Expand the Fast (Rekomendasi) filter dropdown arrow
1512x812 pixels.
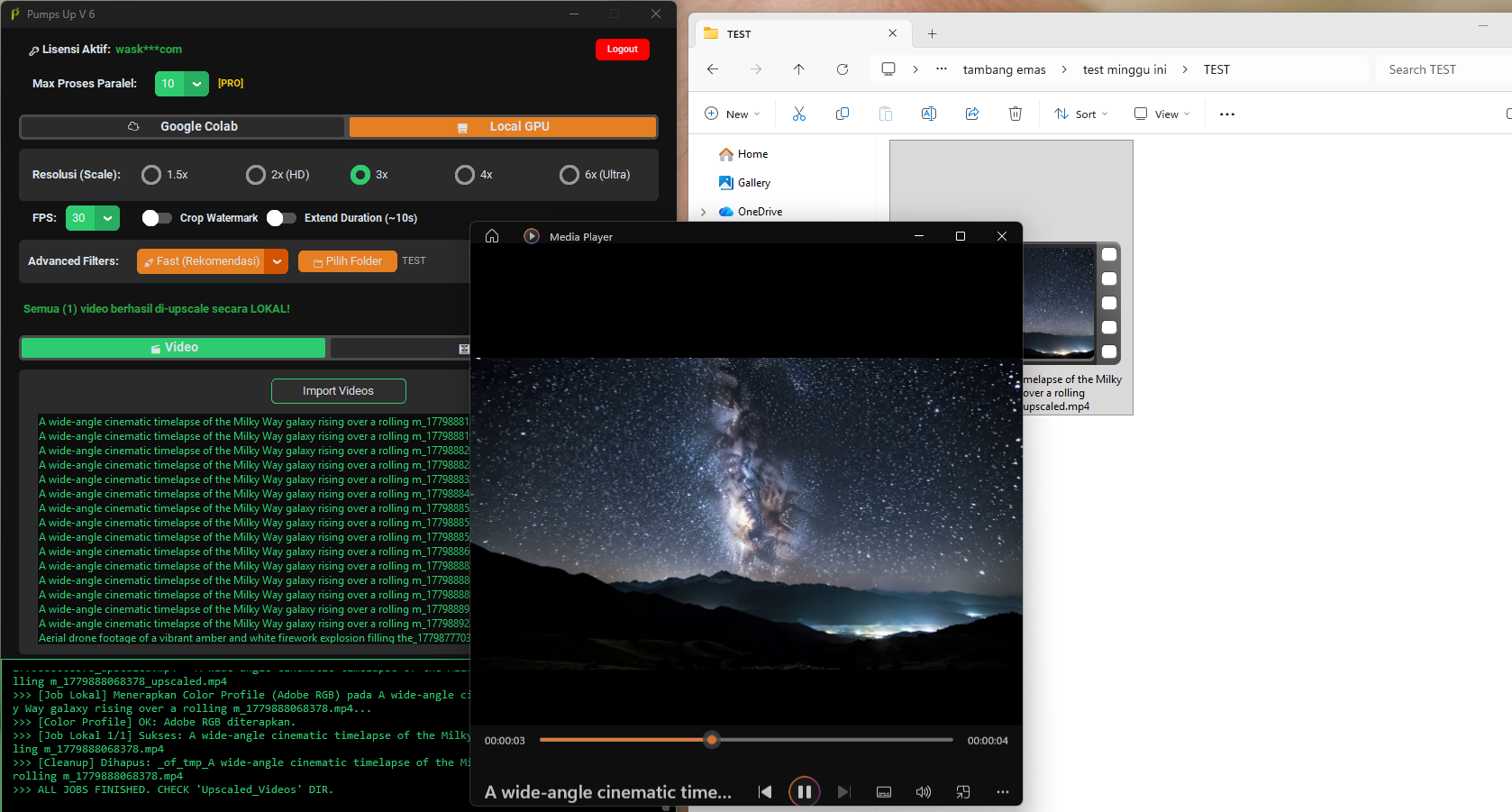(277, 261)
